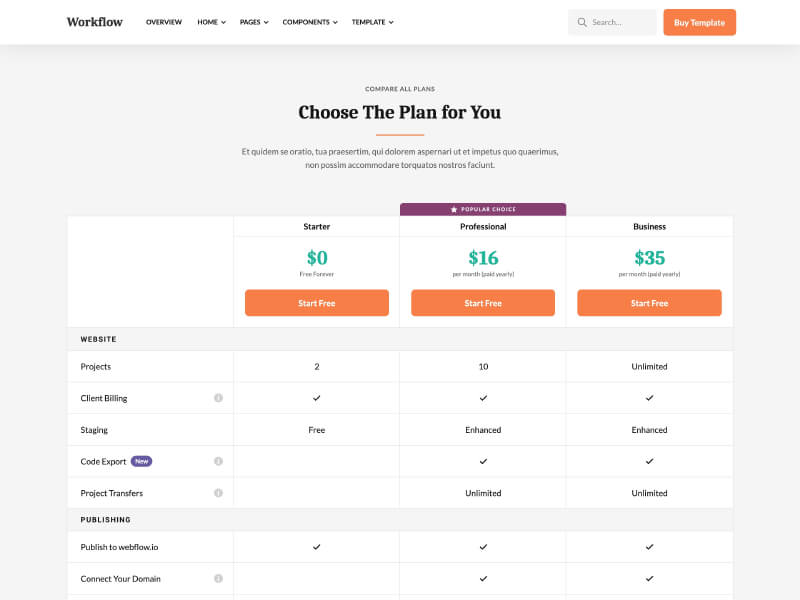
Task: Focus the Search input field
Action: click(x=612, y=22)
